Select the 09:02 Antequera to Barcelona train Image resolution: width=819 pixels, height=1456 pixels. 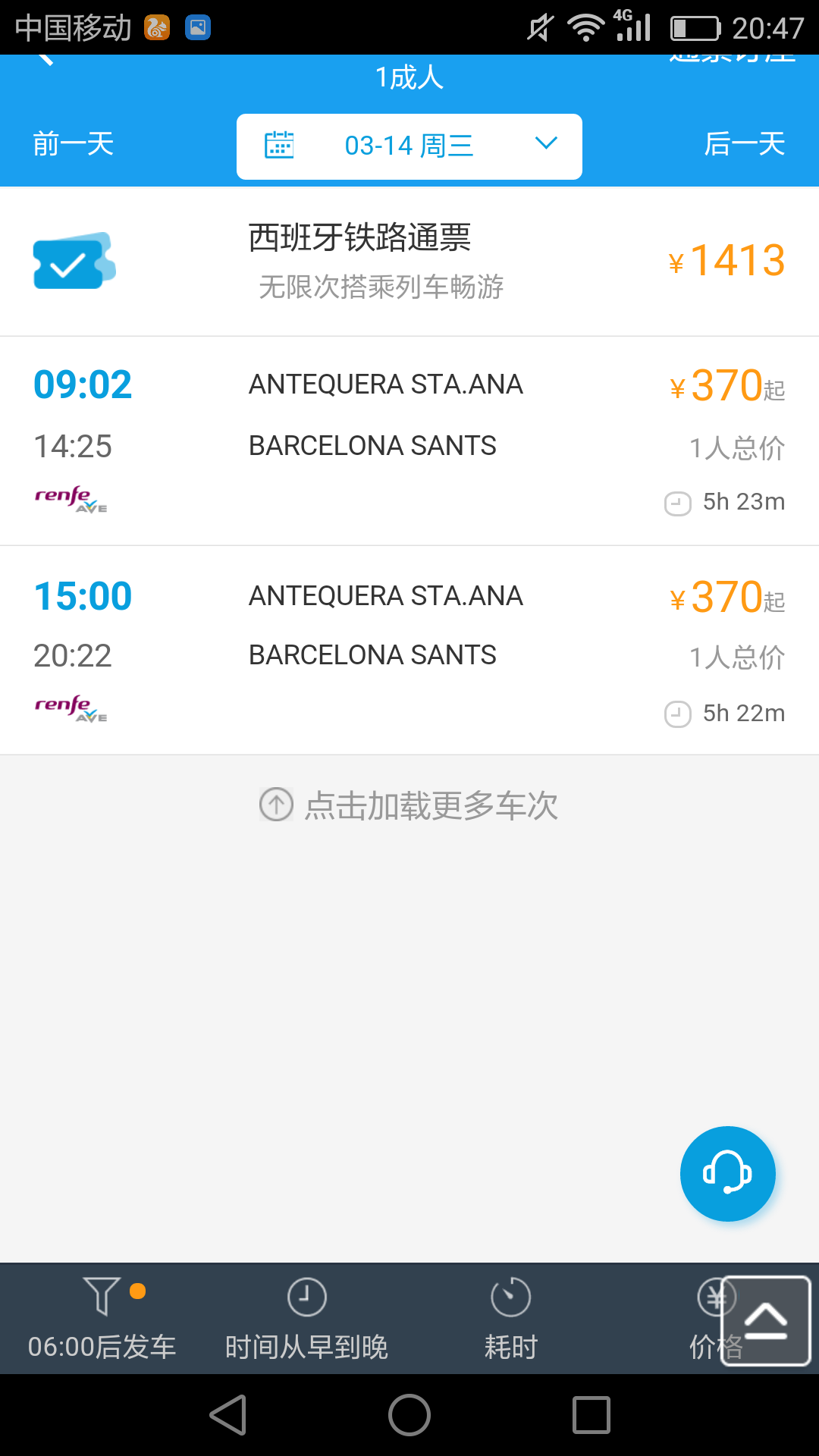[x=409, y=441]
